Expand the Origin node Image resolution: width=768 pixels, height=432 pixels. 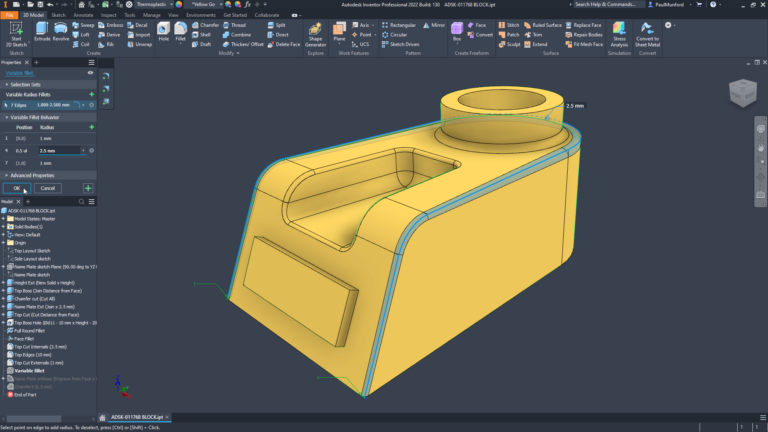[3, 242]
